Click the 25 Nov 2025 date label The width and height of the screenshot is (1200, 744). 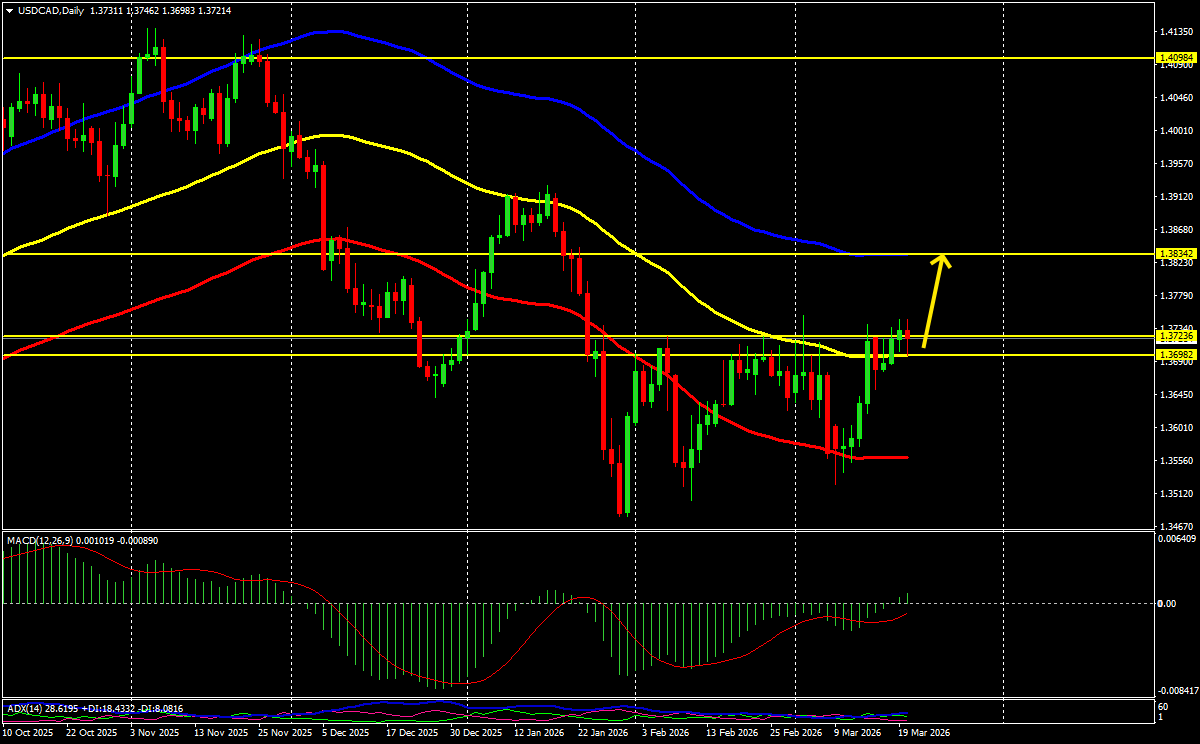coord(284,732)
